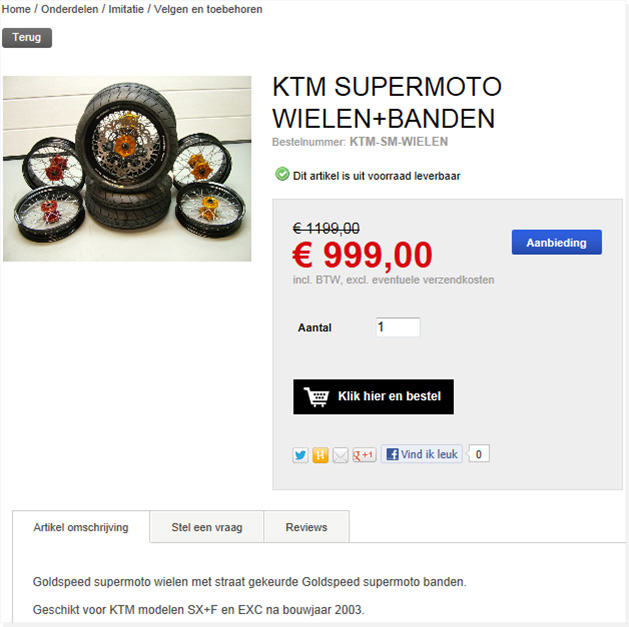629x627 pixels.
Task: Click the orange Hyves share icon
Action: click(320, 455)
